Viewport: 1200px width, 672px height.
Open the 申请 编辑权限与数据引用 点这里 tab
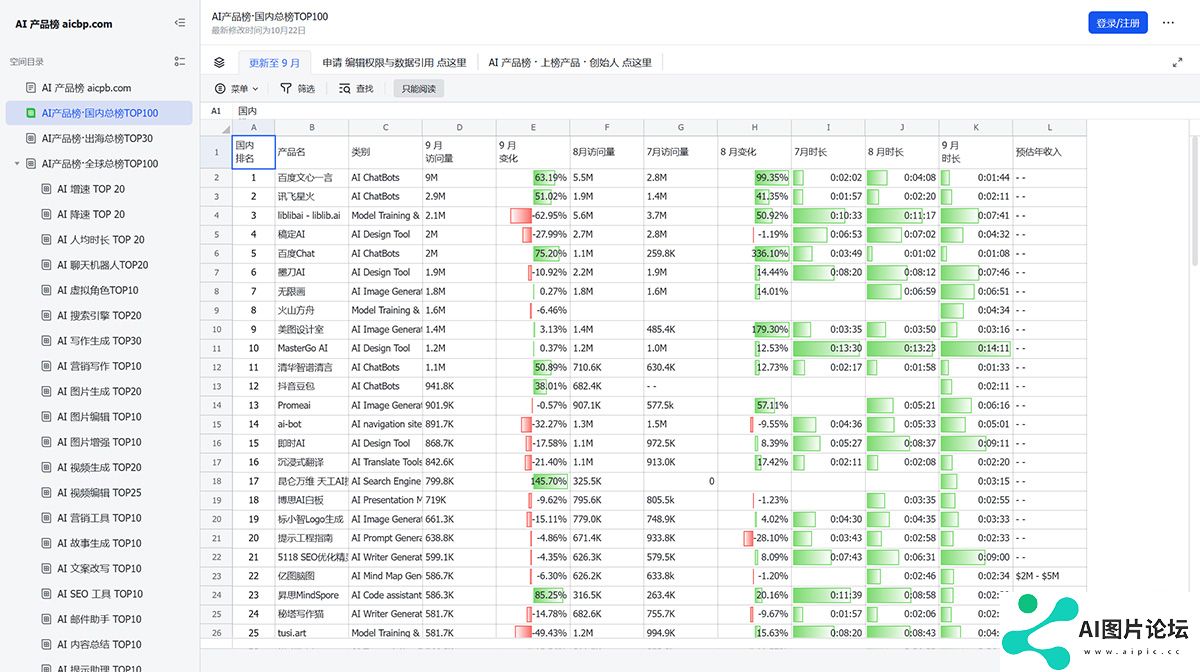(394, 62)
